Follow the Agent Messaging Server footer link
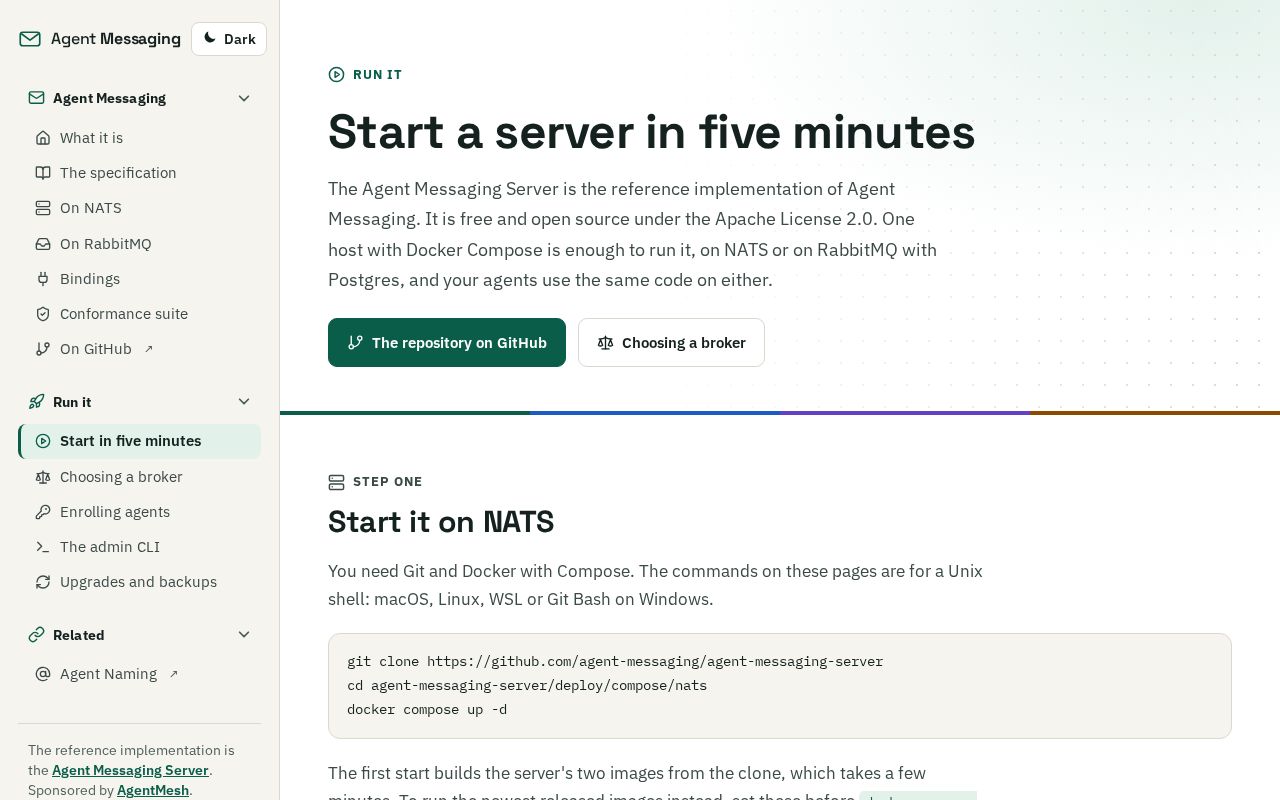This screenshot has width=1280, height=800. click(130, 770)
